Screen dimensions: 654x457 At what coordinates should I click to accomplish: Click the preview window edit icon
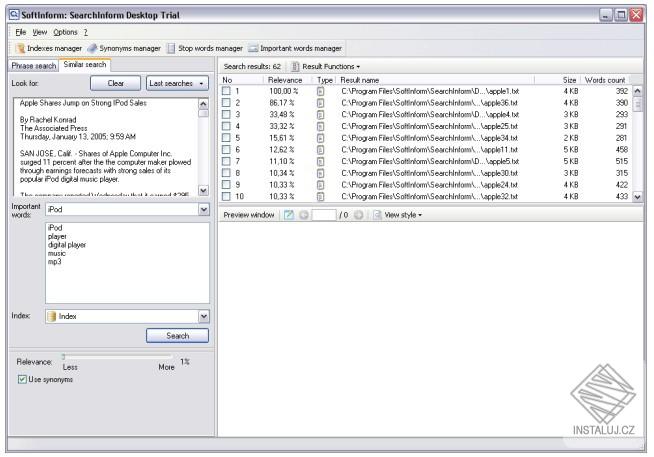pyautogui.click(x=289, y=215)
